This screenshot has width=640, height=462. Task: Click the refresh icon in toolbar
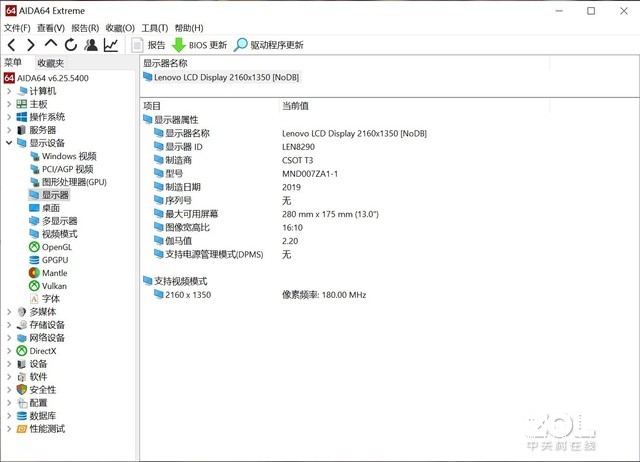(71, 44)
